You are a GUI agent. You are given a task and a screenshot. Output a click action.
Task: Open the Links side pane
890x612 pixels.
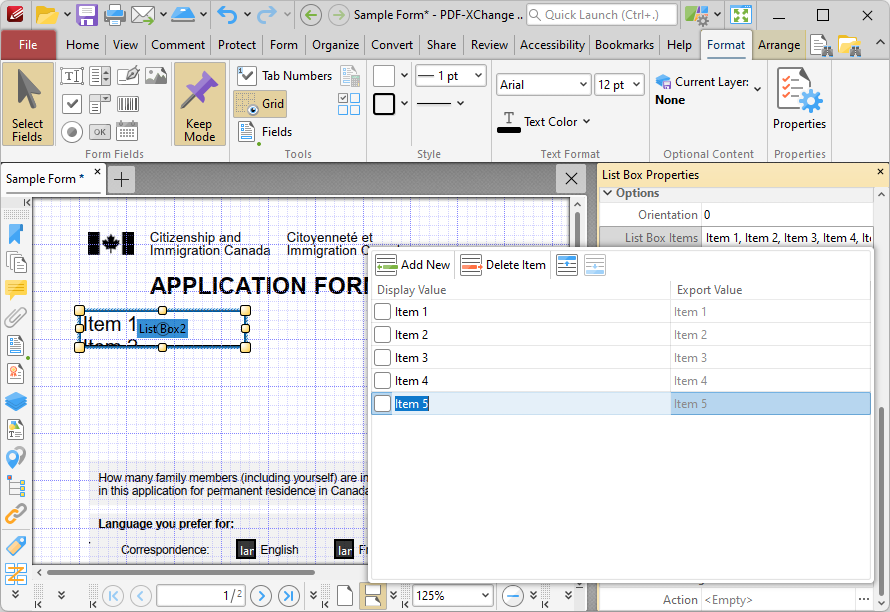[x=16, y=514]
